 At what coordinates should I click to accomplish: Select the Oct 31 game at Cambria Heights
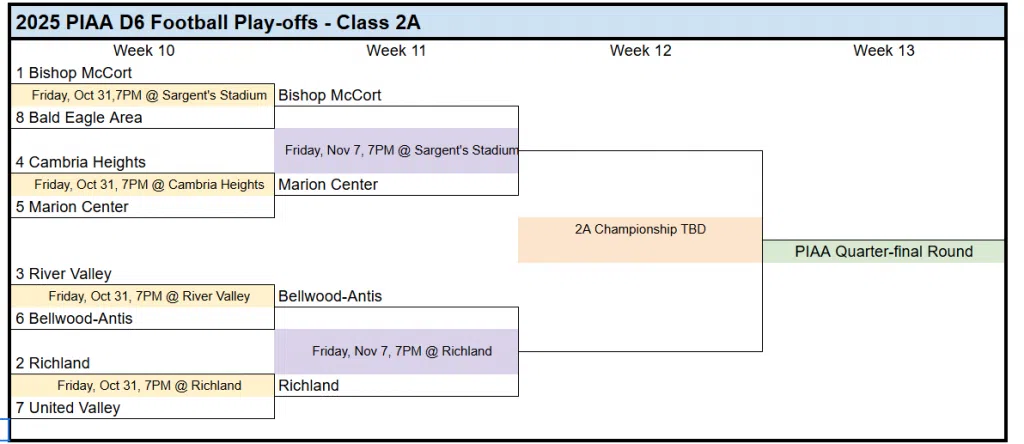tap(142, 184)
